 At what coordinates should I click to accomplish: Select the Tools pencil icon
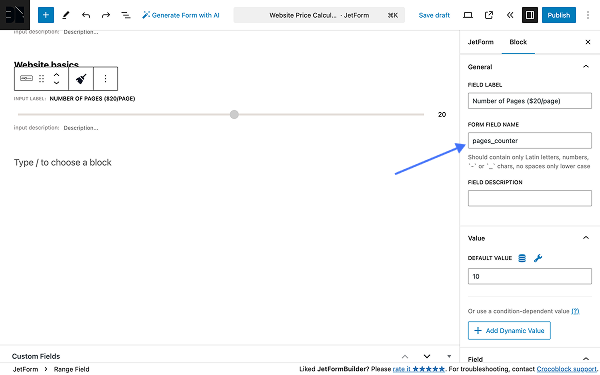66,15
